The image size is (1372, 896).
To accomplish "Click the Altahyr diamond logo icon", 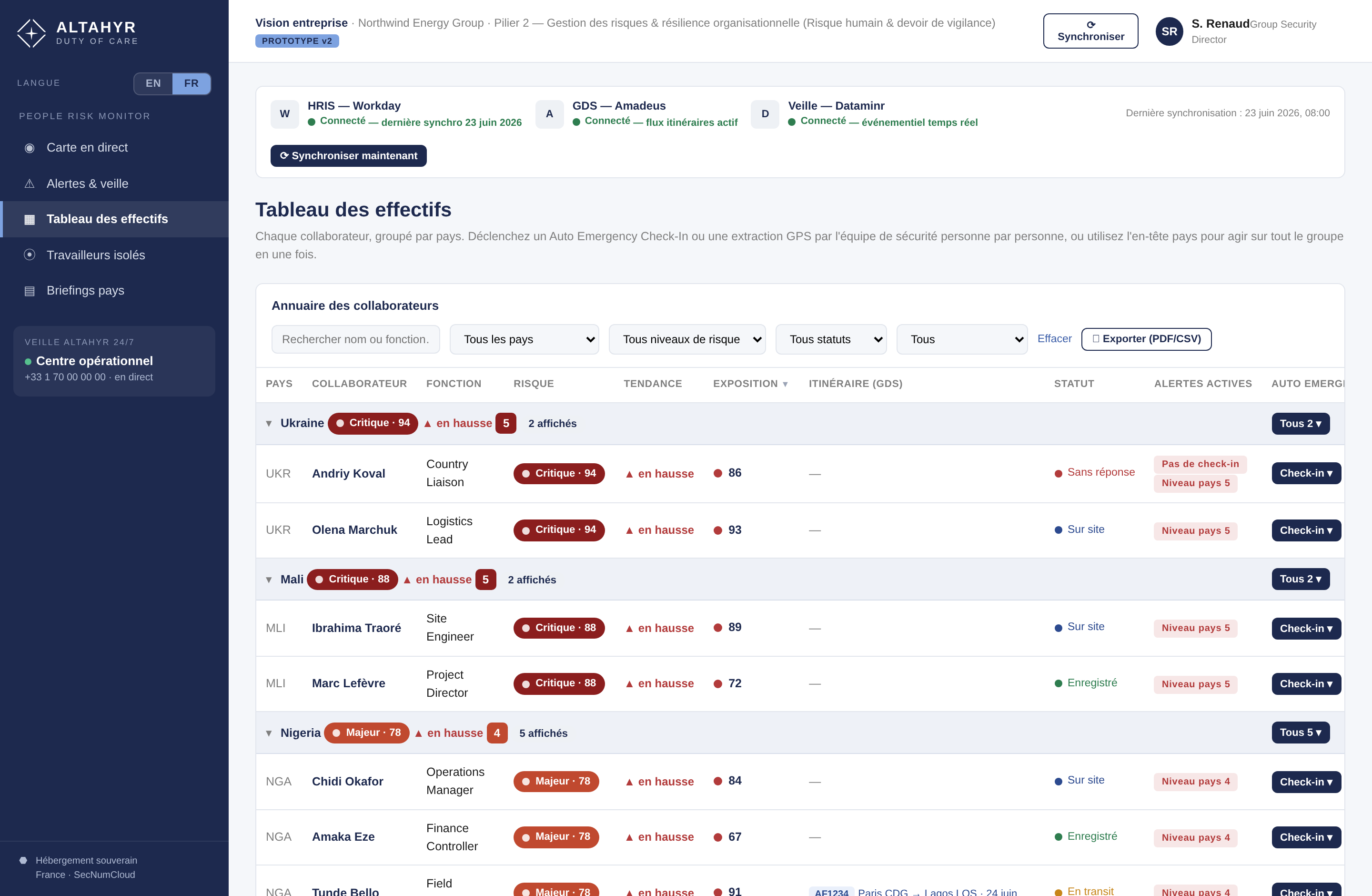I will point(31,33).
